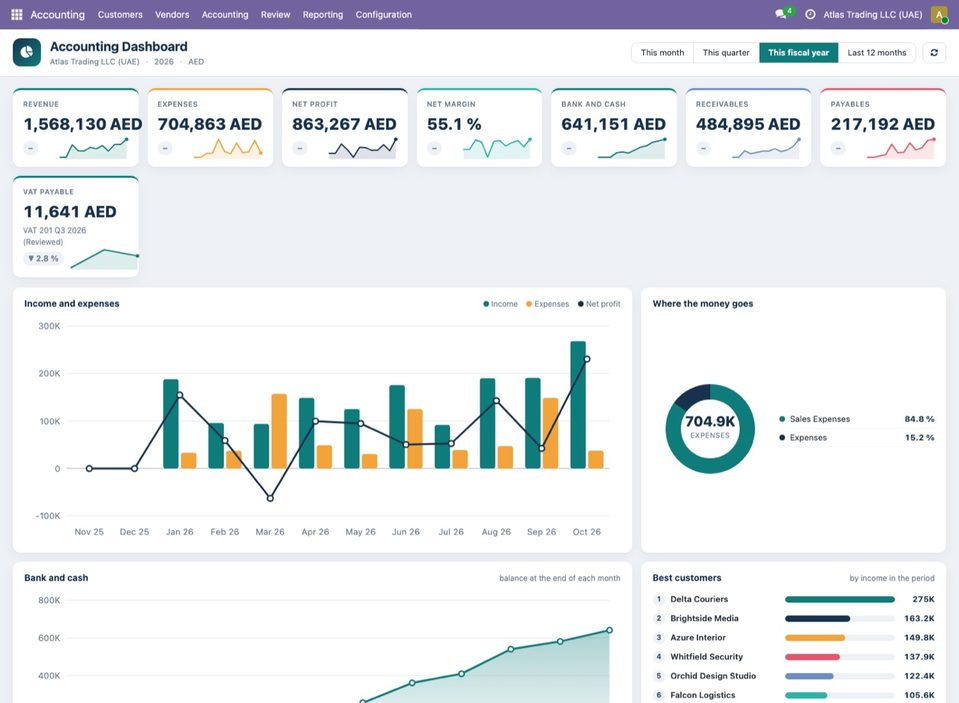Image resolution: width=959 pixels, height=703 pixels.
Task: Click the Net Margin card trend badge
Action: [434, 148]
